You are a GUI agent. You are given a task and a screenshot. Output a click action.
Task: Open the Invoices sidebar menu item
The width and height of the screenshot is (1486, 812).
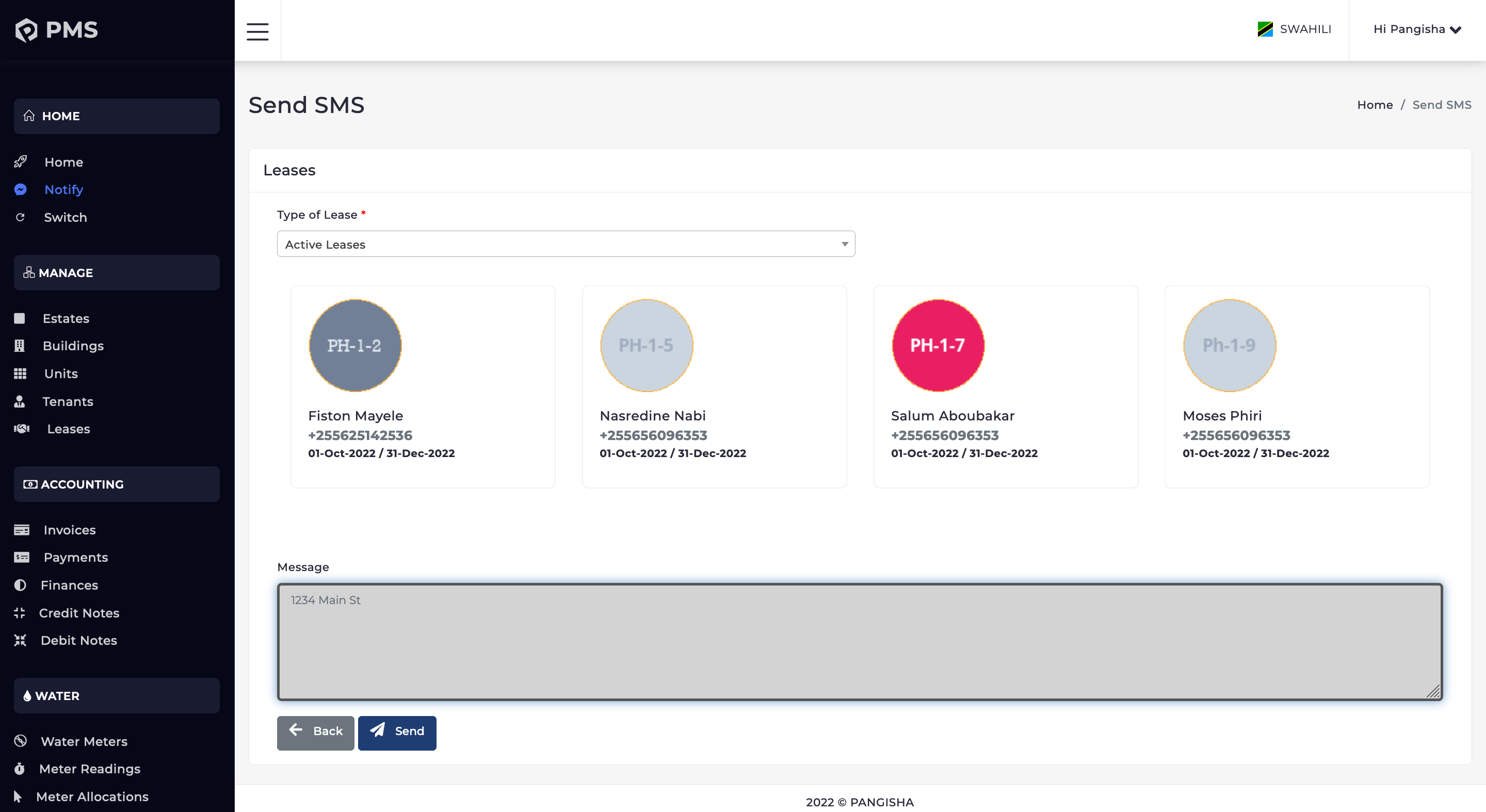point(69,529)
